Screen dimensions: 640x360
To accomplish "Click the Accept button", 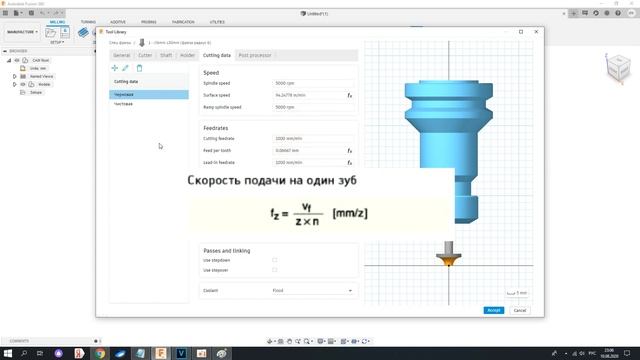I will click(x=494, y=310).
